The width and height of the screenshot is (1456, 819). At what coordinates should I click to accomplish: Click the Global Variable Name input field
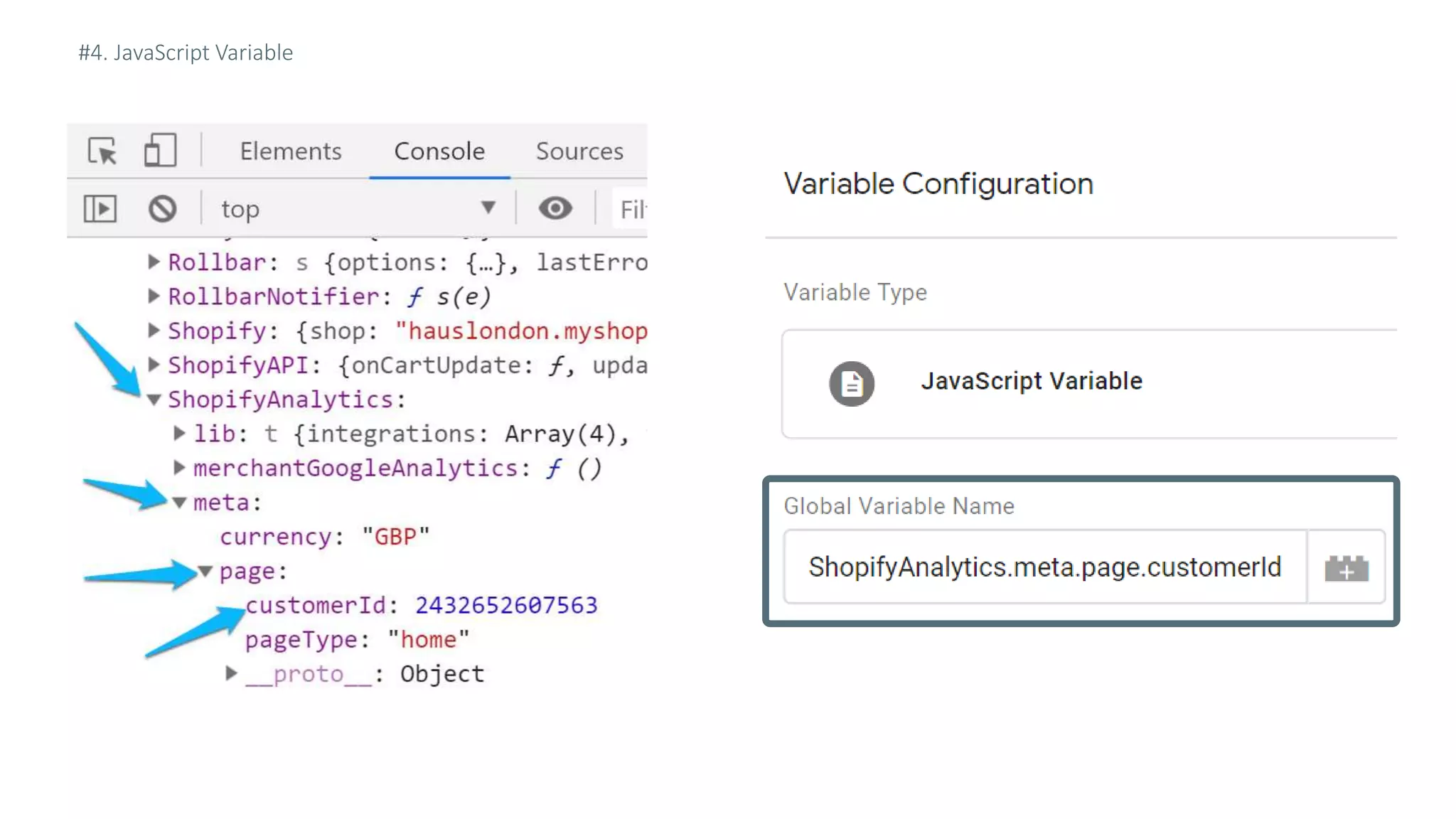coord(1045,567)
